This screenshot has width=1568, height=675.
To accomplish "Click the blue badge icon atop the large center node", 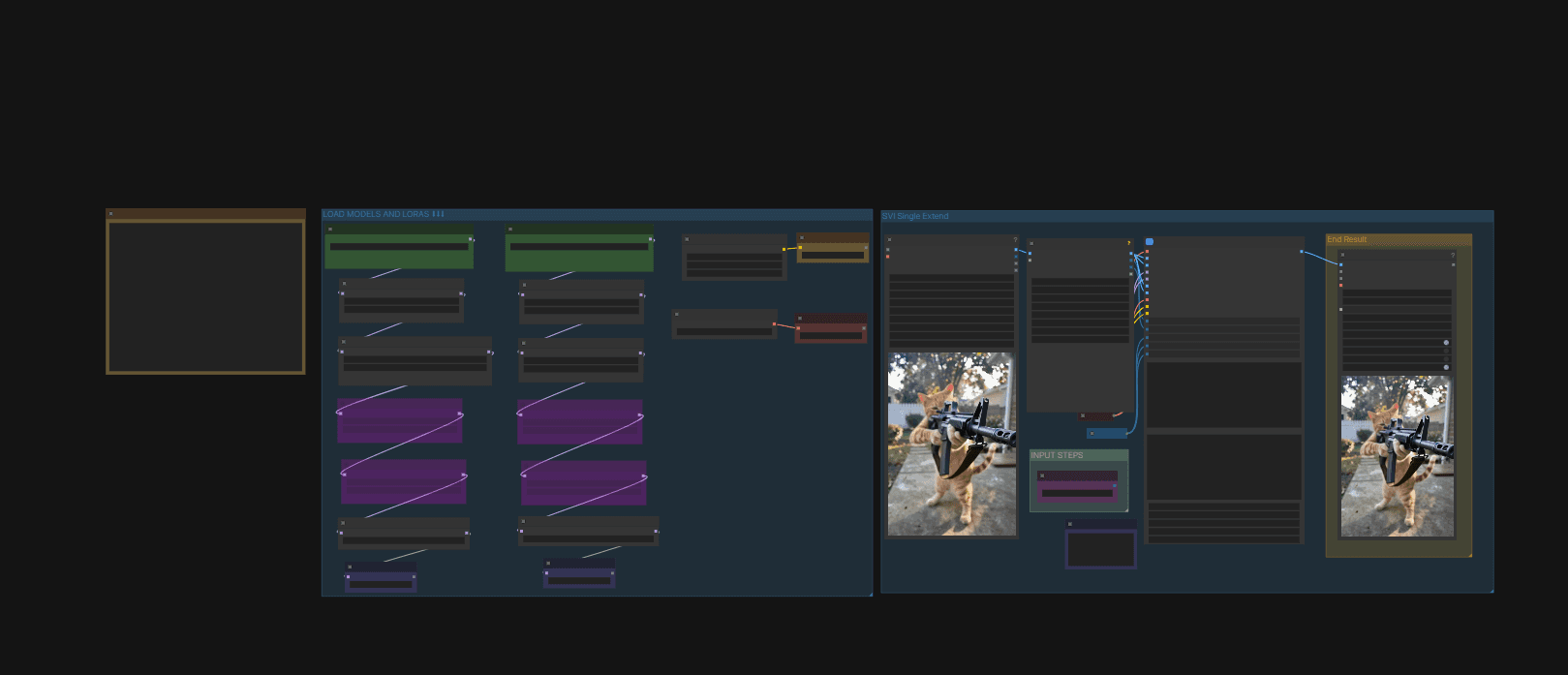I will [1150, 241].
